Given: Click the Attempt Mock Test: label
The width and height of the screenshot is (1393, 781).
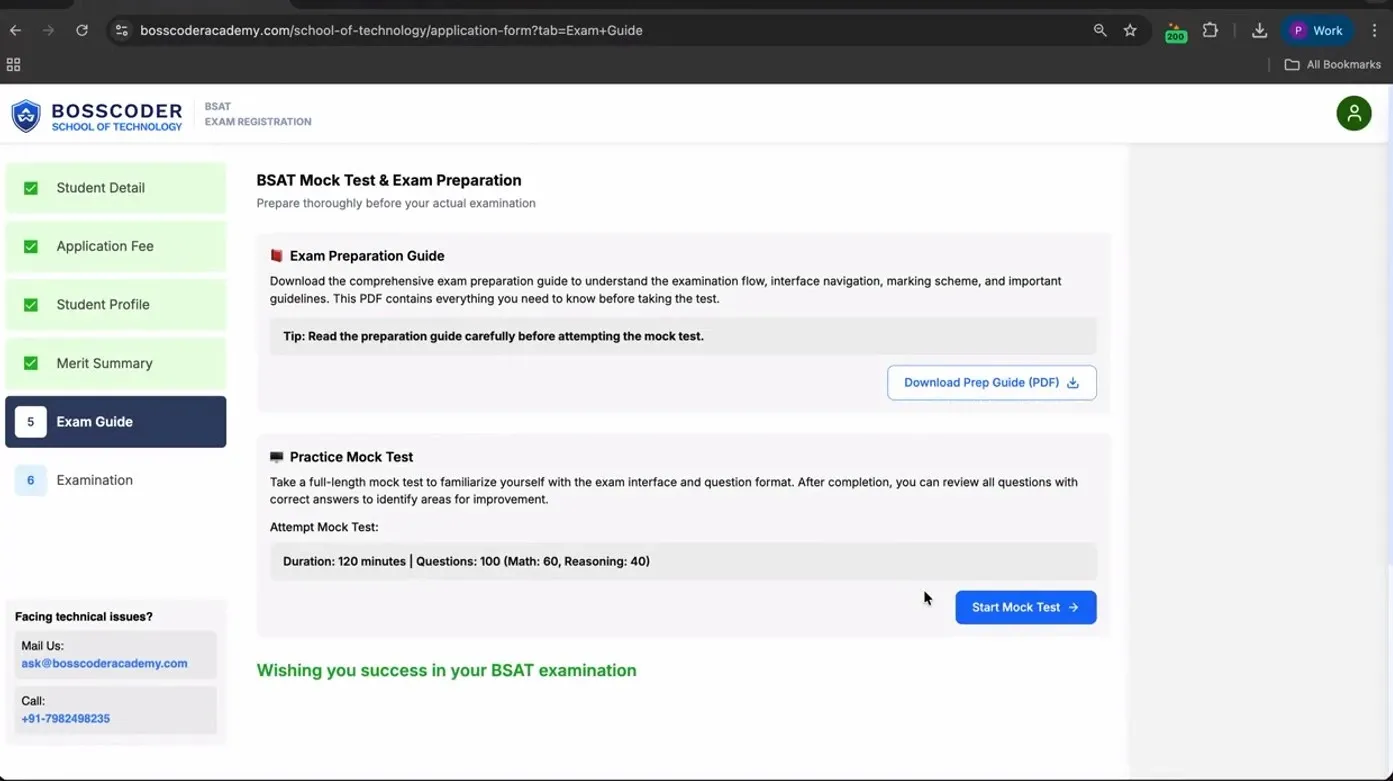Looking at the screenshot, I should [324, 527].
